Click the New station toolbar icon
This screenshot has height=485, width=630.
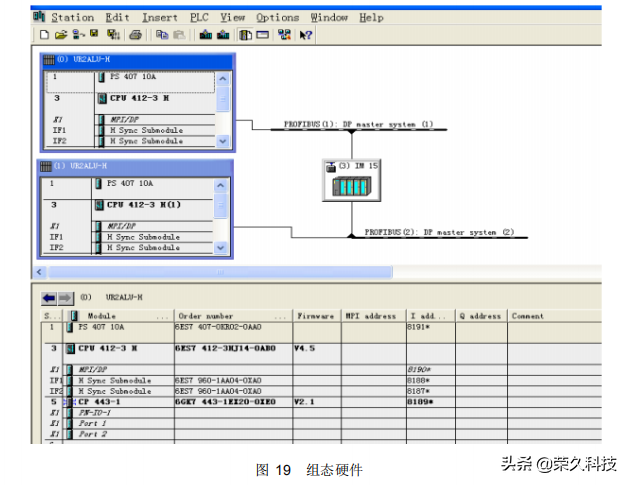point(44,35)
